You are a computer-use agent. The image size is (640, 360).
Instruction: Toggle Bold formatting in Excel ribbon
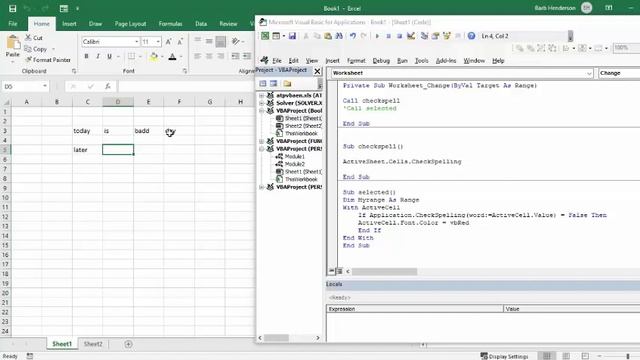click(x=86, y=56)
